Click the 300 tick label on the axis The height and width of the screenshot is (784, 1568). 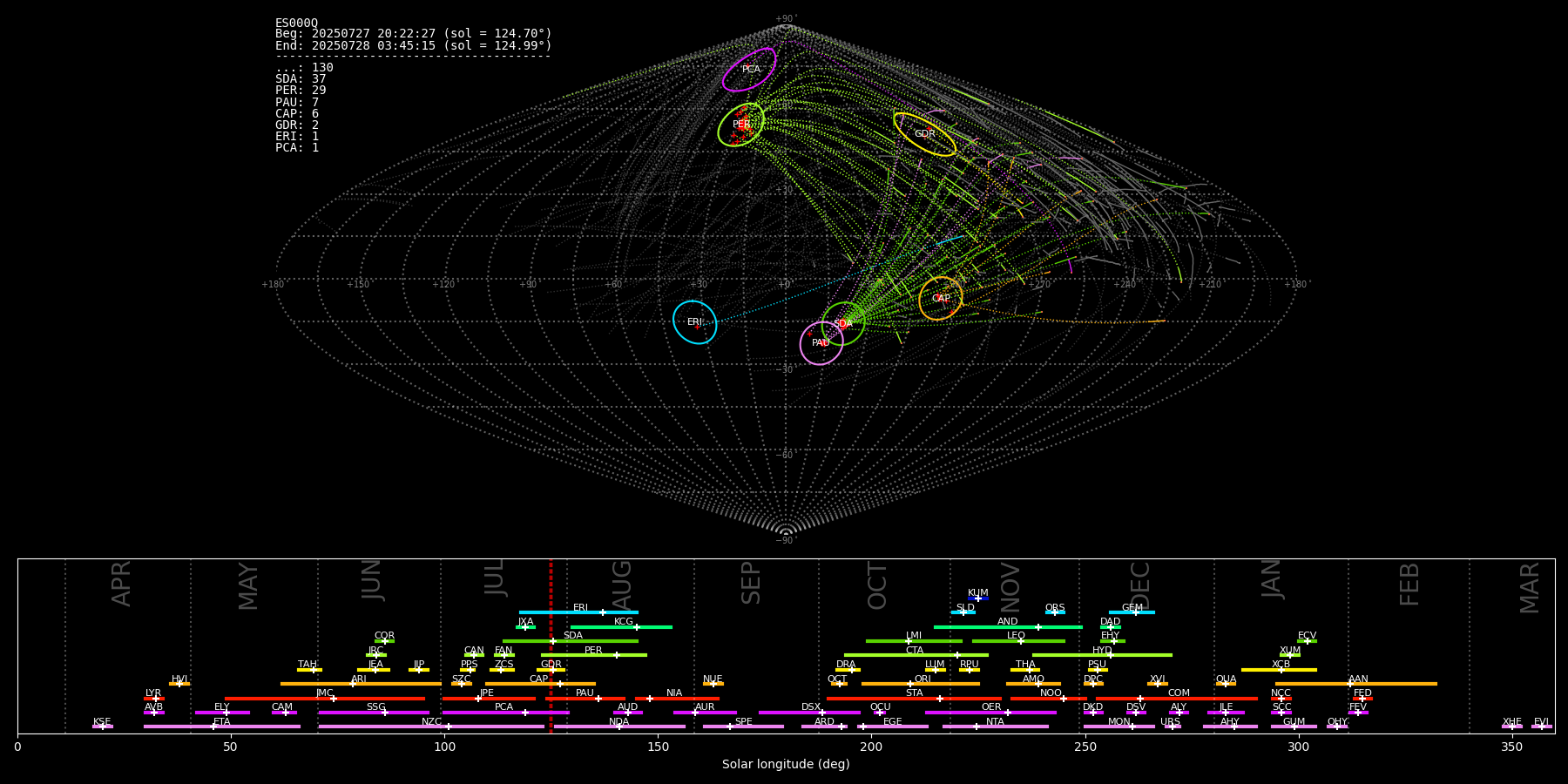(1298, 747)
